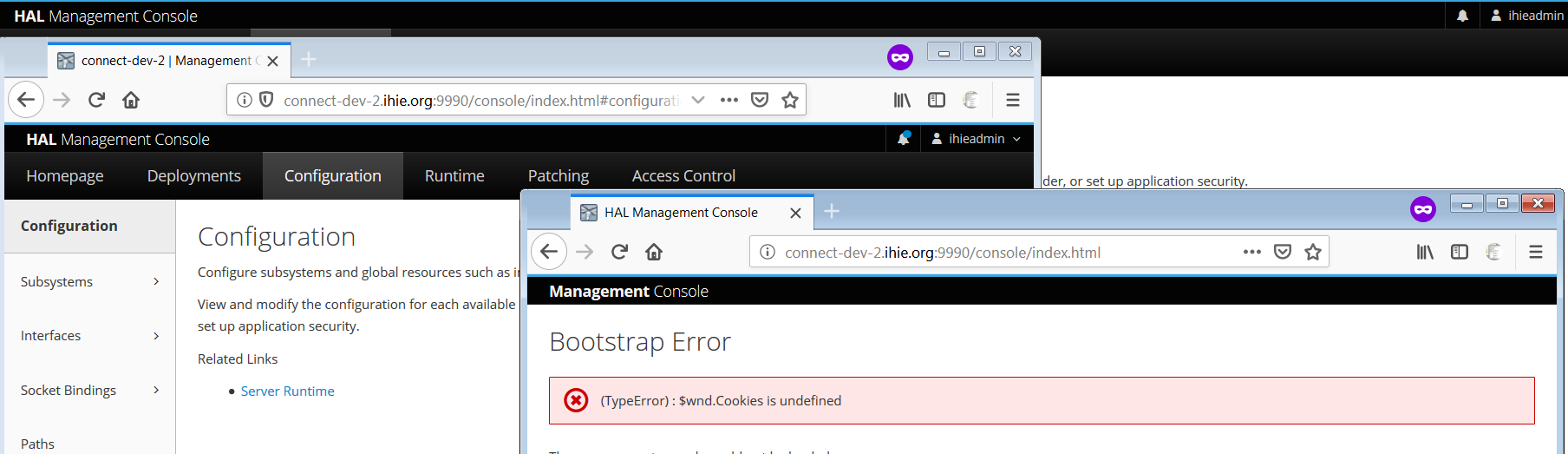Open tracking protection shield in back window
This screenshot has width=1568, height=454.
tap(267, 100)
